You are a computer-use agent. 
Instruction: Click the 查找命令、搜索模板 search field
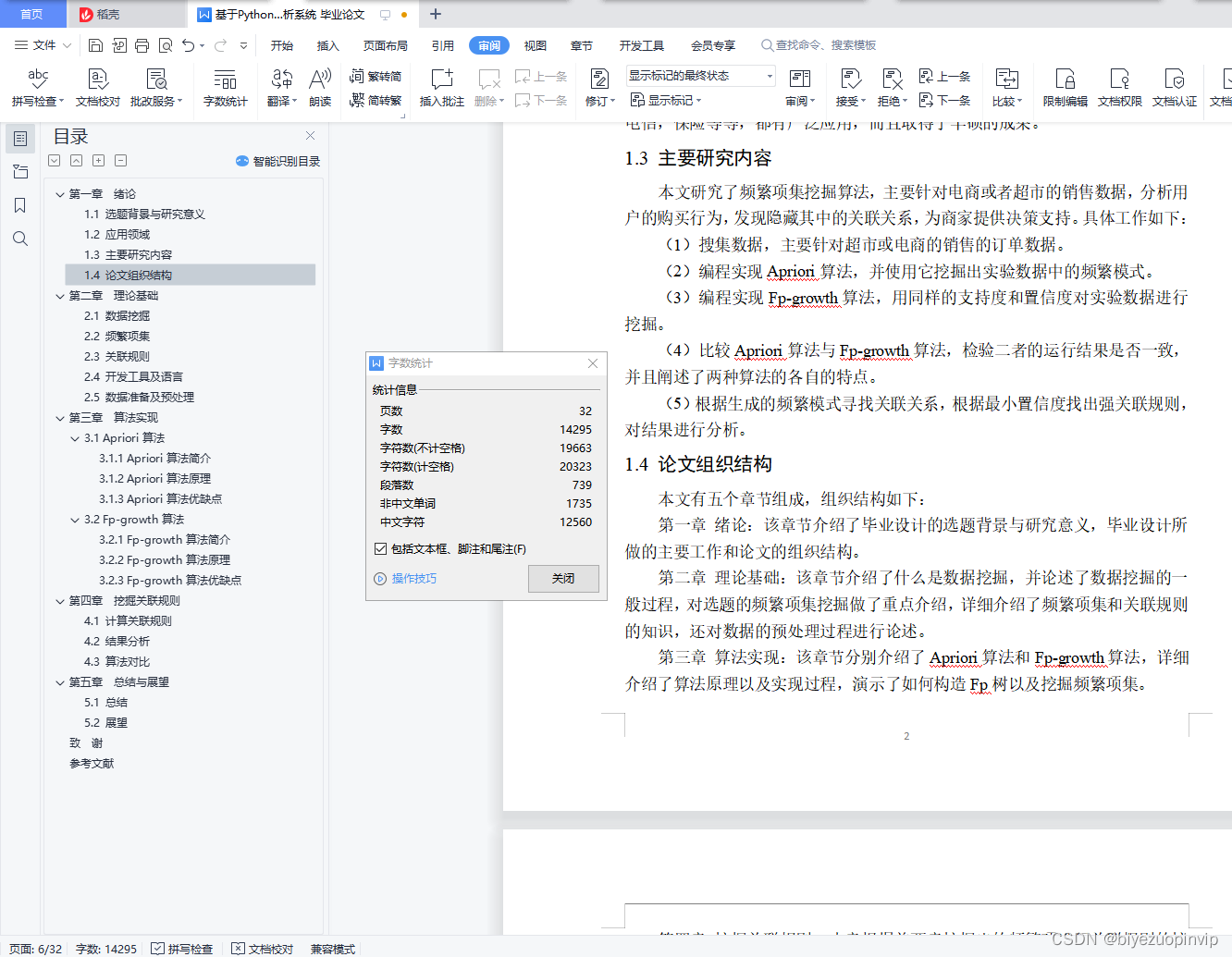tap(819, 45)
